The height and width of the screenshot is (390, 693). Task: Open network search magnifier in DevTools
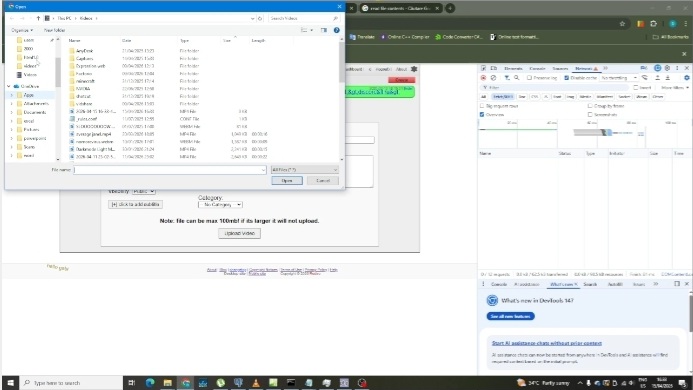pos(516,78)
